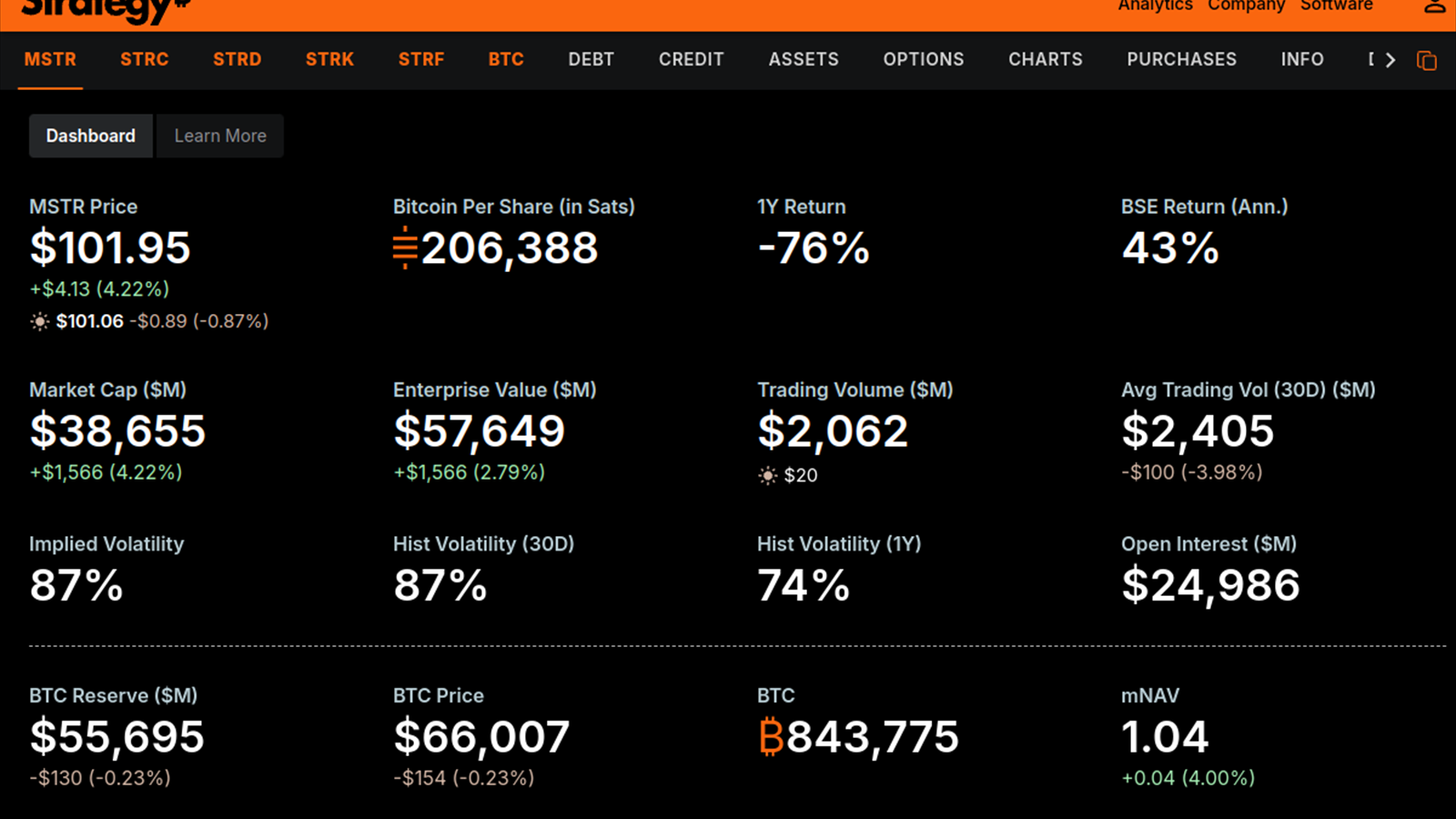Viewport: 1456px width, 819px height.
Task: Open the Analytics header link
Action: click(x=1155, y=5)
